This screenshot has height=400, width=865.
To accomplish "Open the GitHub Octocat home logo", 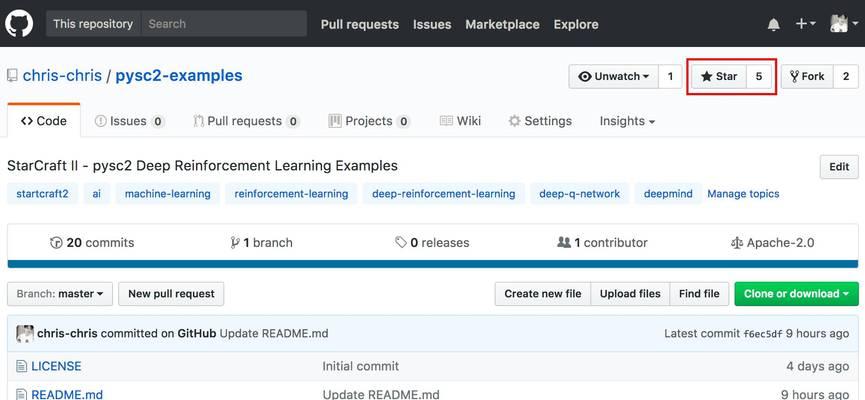I will pos(19,24).
